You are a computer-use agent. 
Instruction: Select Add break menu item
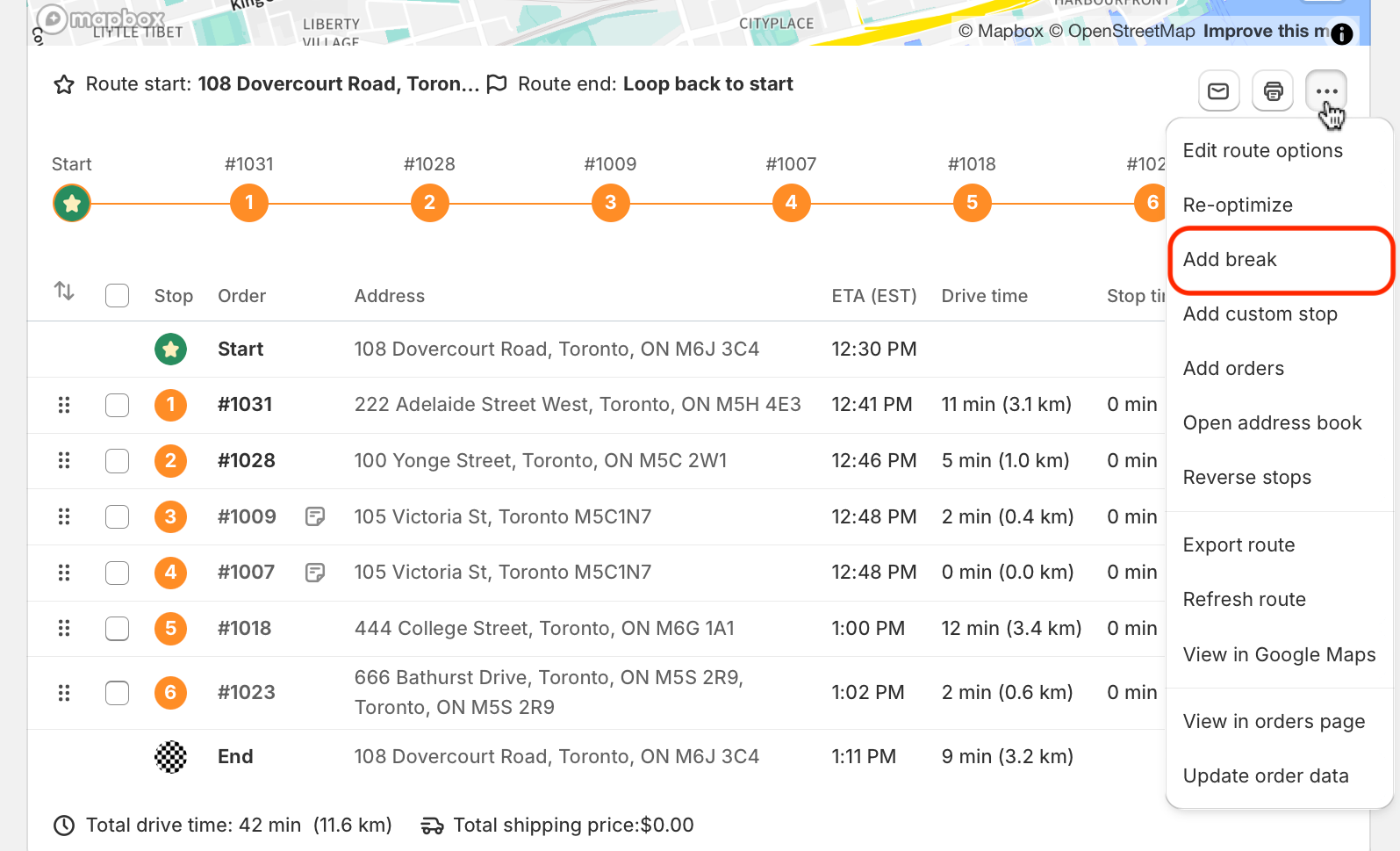click(x=1280, y=260)
